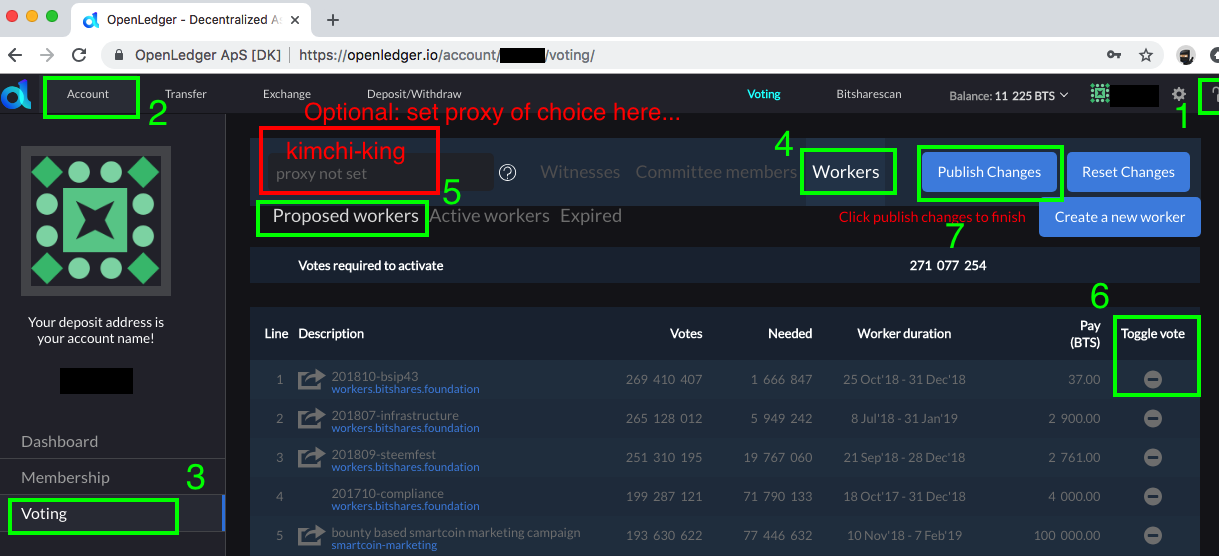Toggle vote for 201809-steemfest worker
1219x556 pixels.
tap(1152, 457)
